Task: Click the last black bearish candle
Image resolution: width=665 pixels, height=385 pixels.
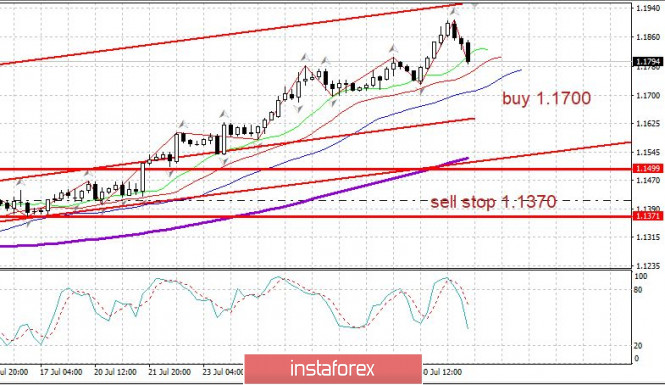Action: pos(468,52)
